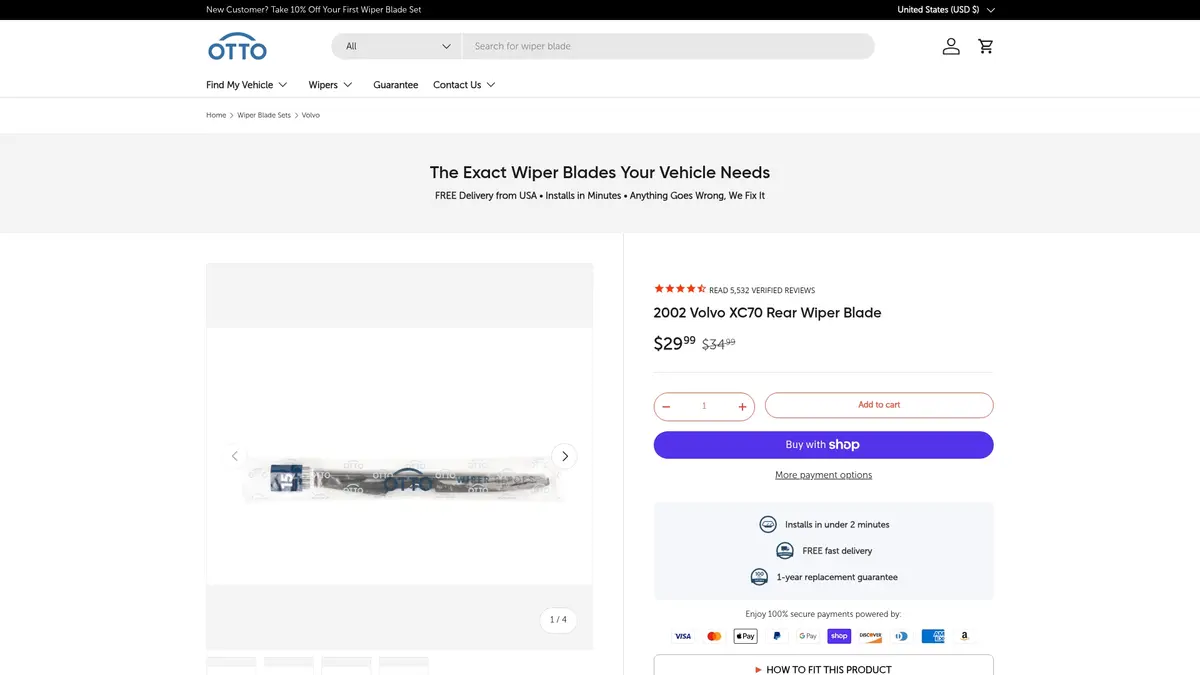1200x675 pixels.
Task: Expand Contact Us menu
Action: click(x=464, y=85)
